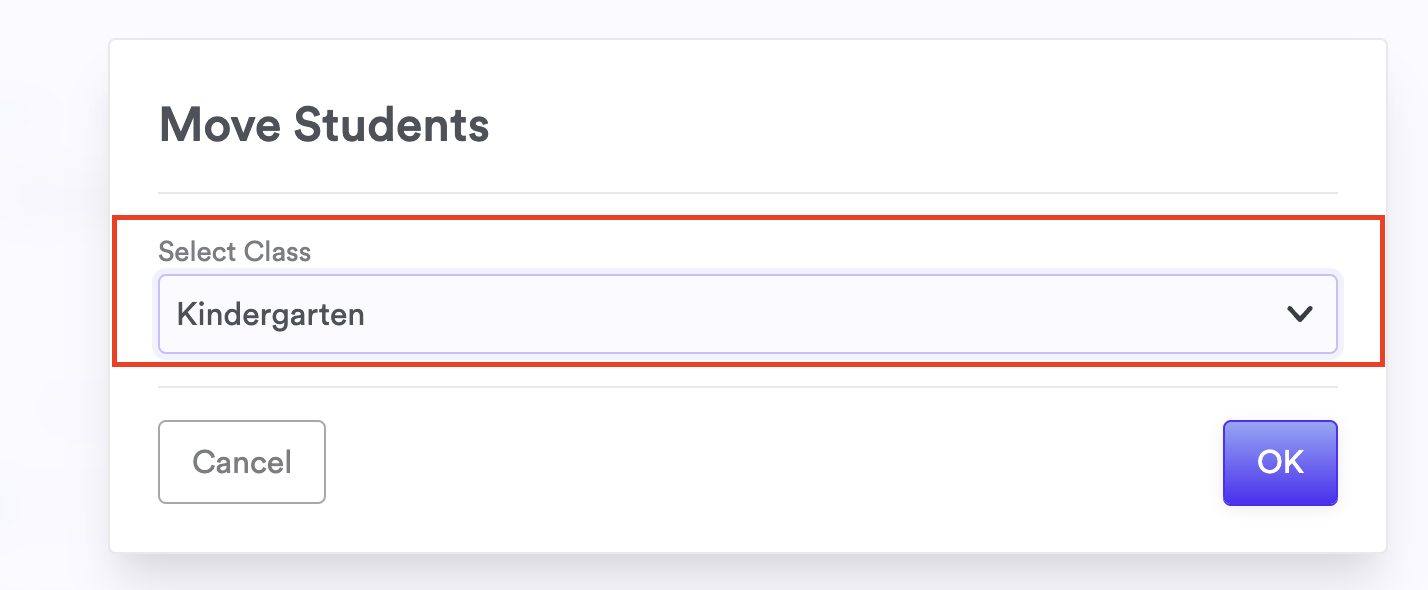Click the Move Students dialog title
Image resolution: width=1428 pixels, height=590 pixels.
click(x=324, y=126)
